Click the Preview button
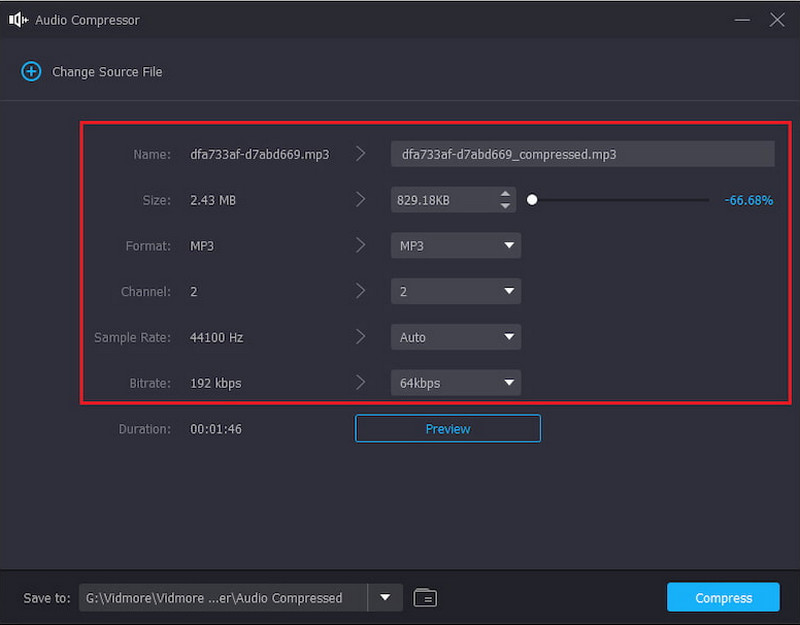The height and width of the screenshot is (625, 800). 447,428
